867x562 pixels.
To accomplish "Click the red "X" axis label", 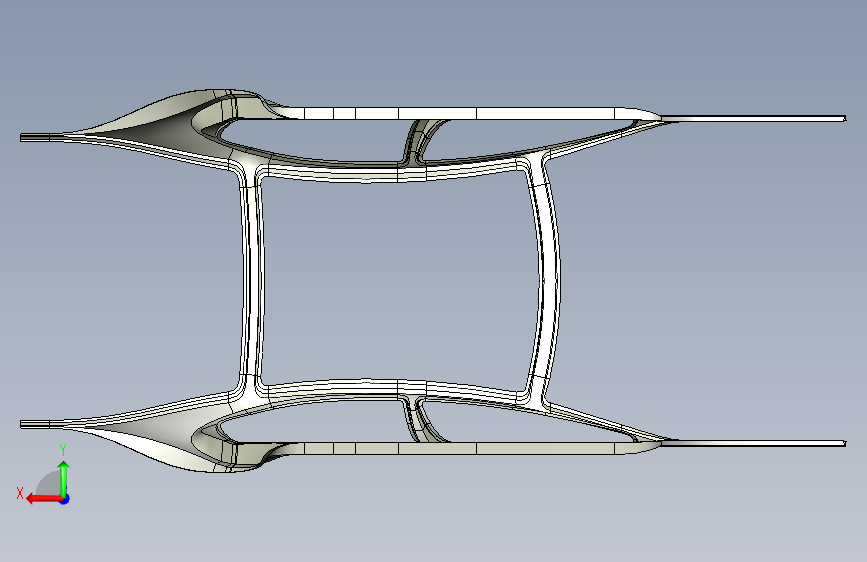I will click(20, 493).
